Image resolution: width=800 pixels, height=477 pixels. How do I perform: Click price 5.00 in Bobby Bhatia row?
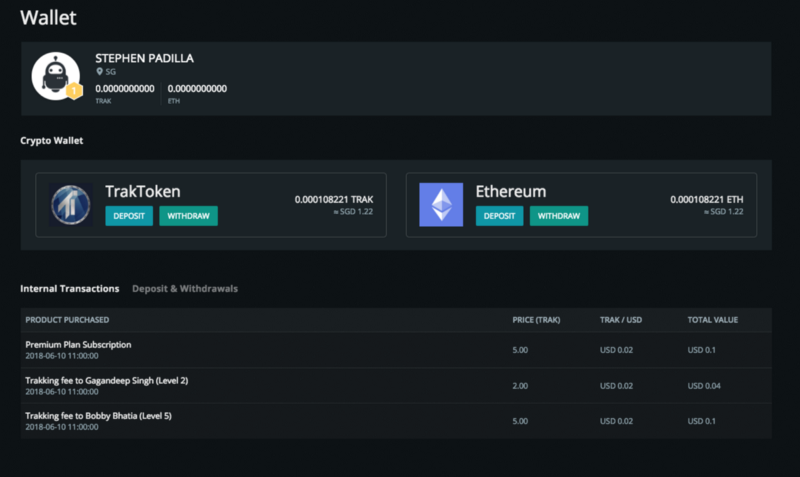pyautogui.click(x=520, y=421)
